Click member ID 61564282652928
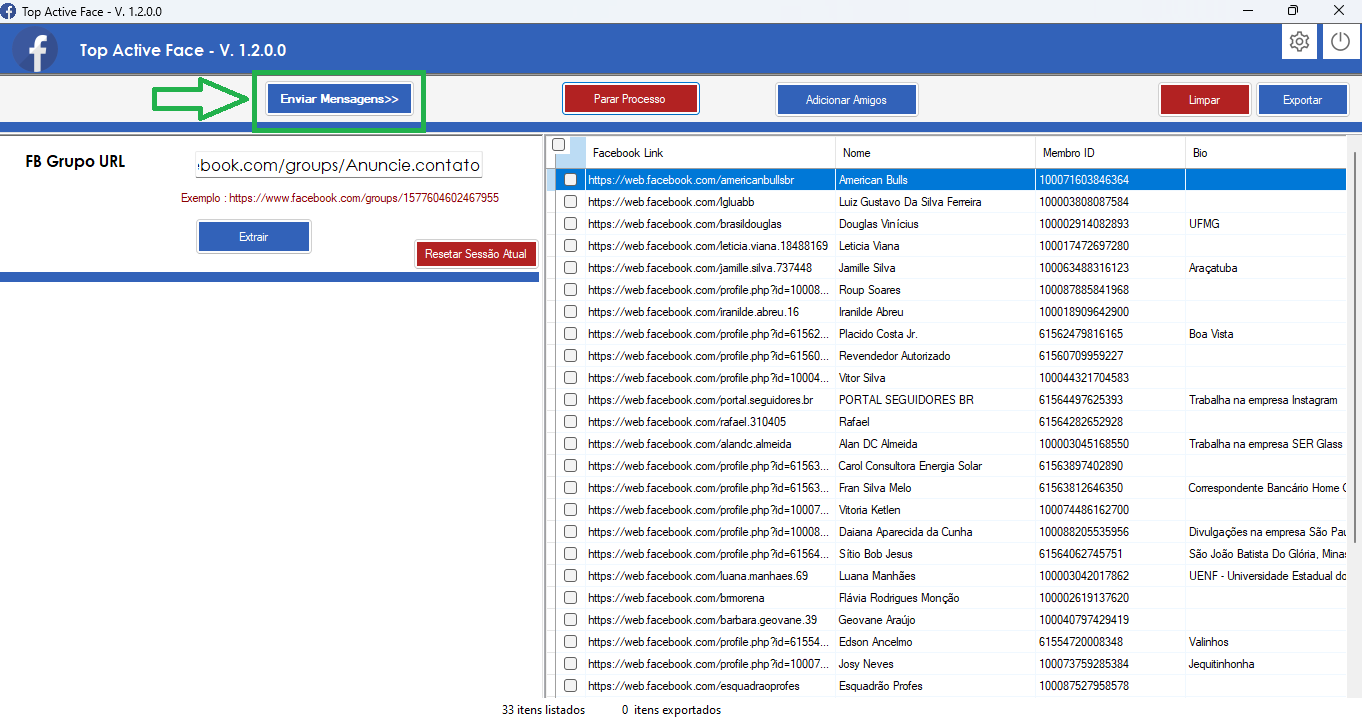 click(x=1081, y=422)
